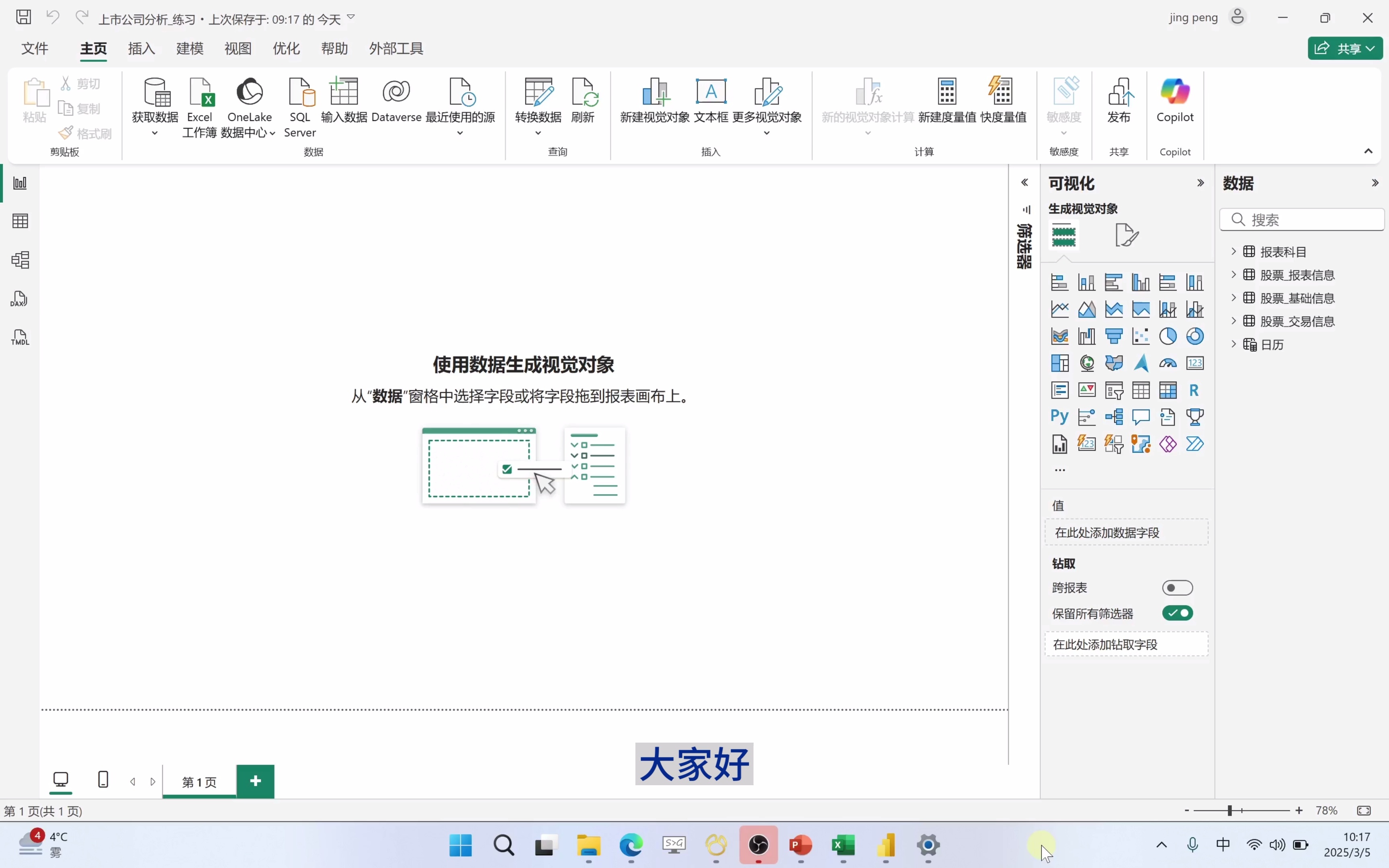The height and width of the screenshot is (868, 1389).
Task: Select the scatter chart visual
Action: click(x=1141, y=336)
